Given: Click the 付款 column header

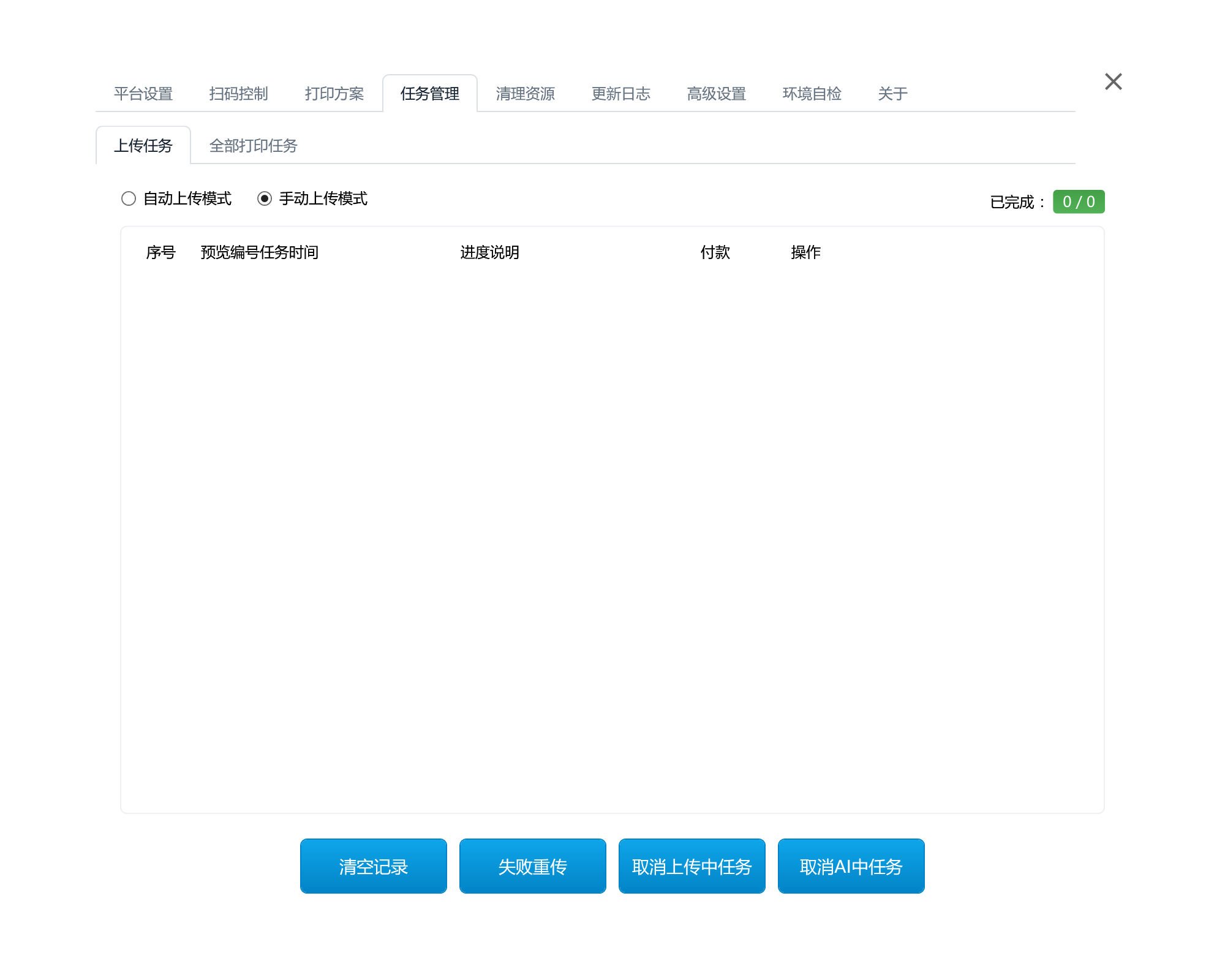Looking at the screenshot, I should point(715,252).
